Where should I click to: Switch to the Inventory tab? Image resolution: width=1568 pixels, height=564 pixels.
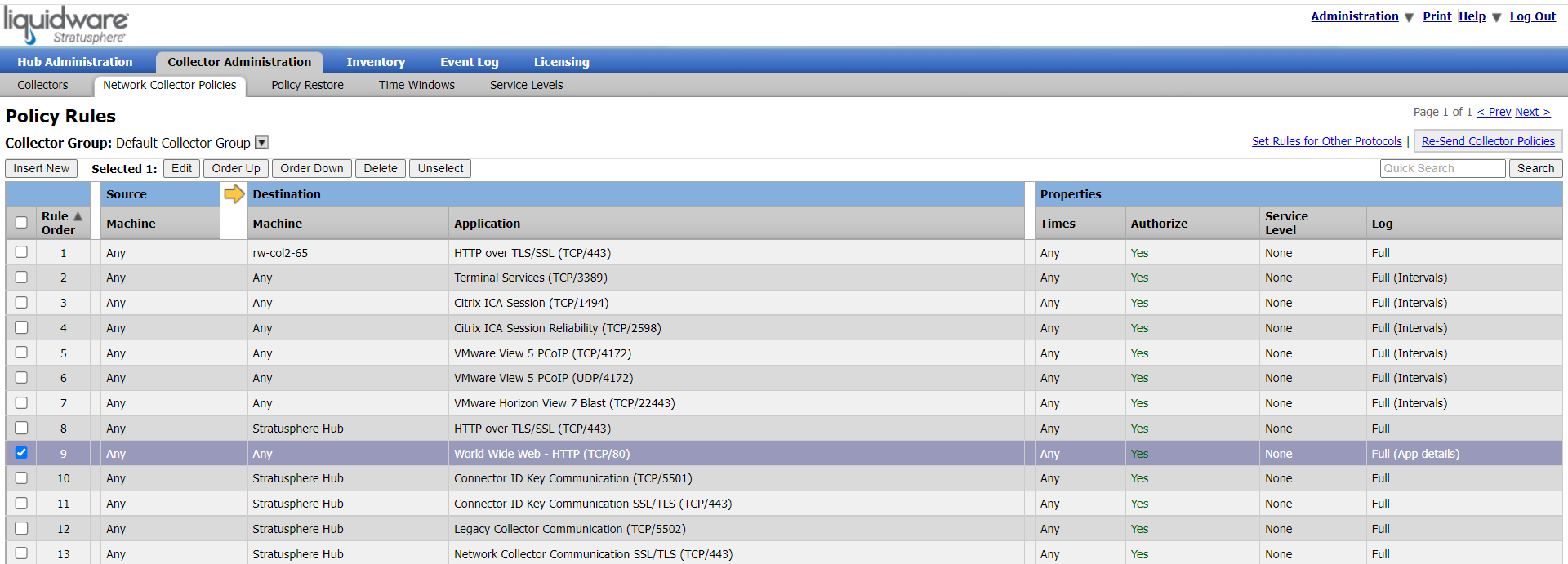376,62
